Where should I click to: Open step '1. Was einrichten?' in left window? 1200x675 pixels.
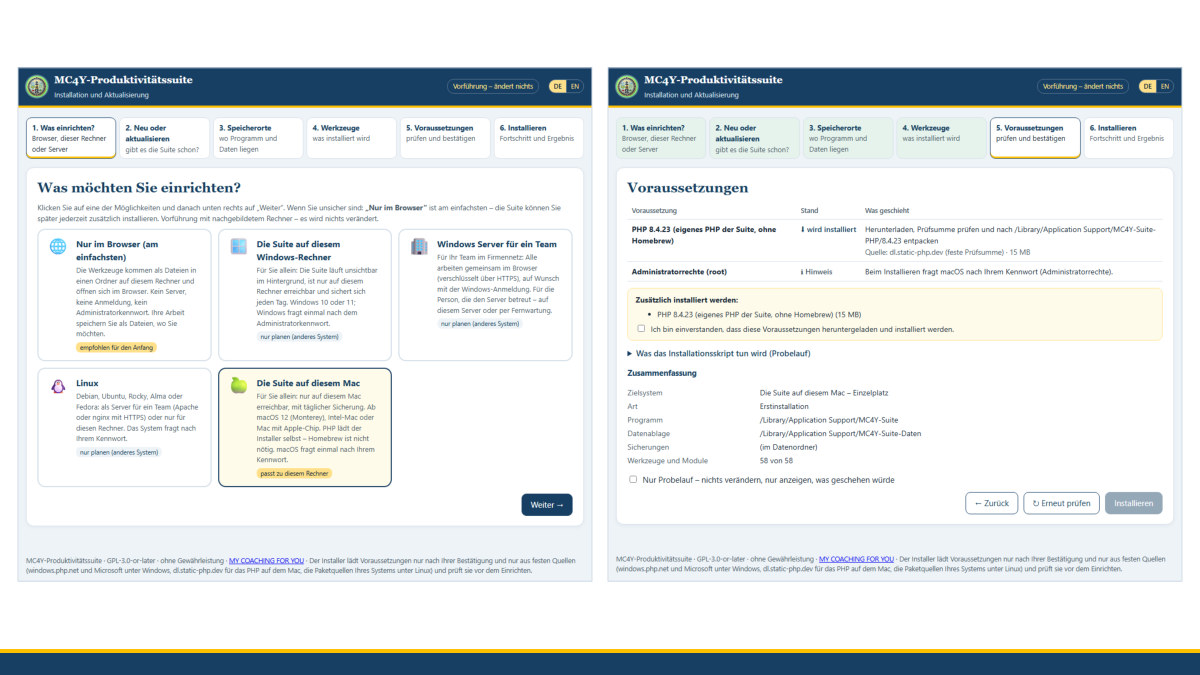click(71, 138)
